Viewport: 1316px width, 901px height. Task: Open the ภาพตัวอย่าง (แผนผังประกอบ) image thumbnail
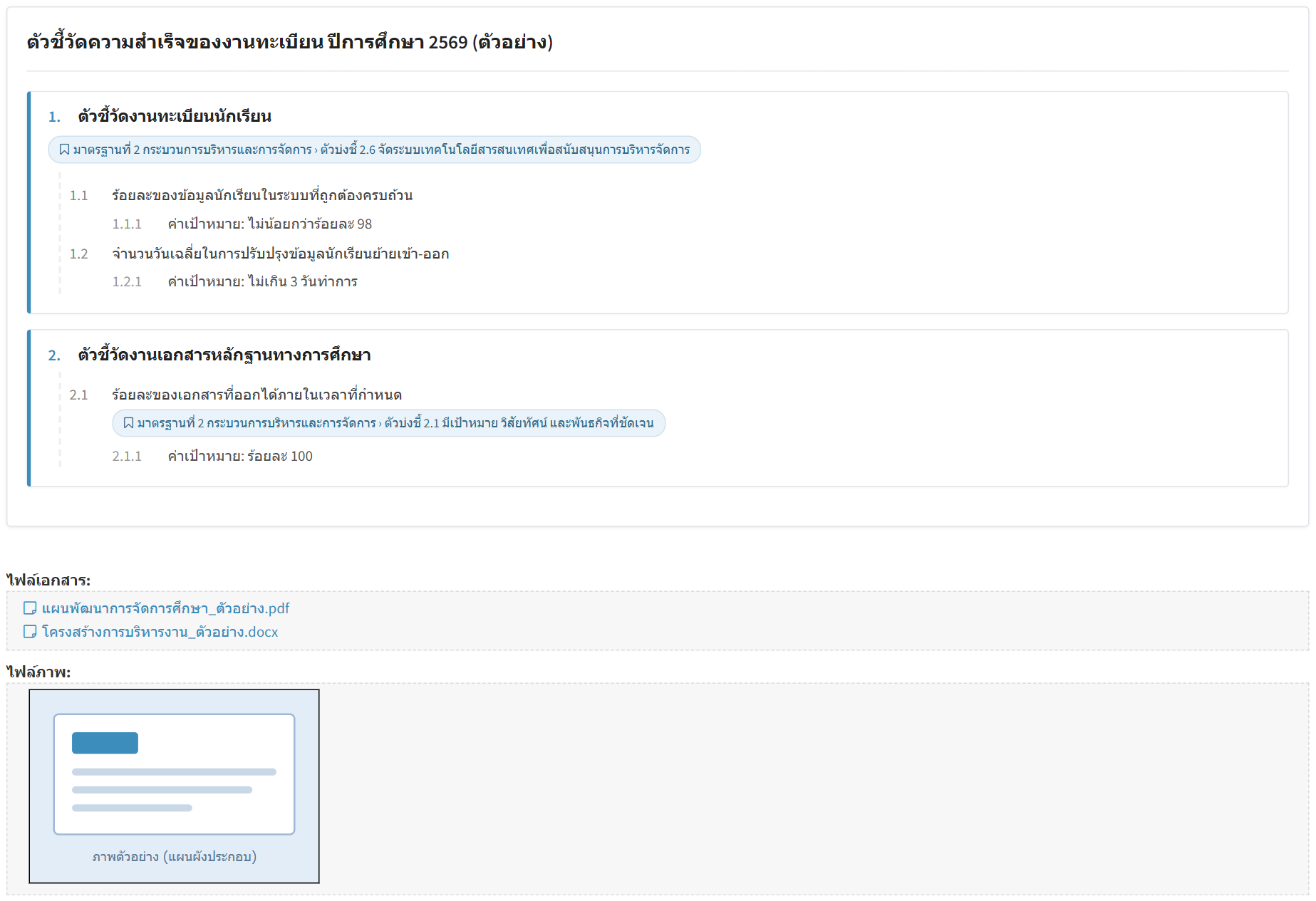click(x=174, y=786)
